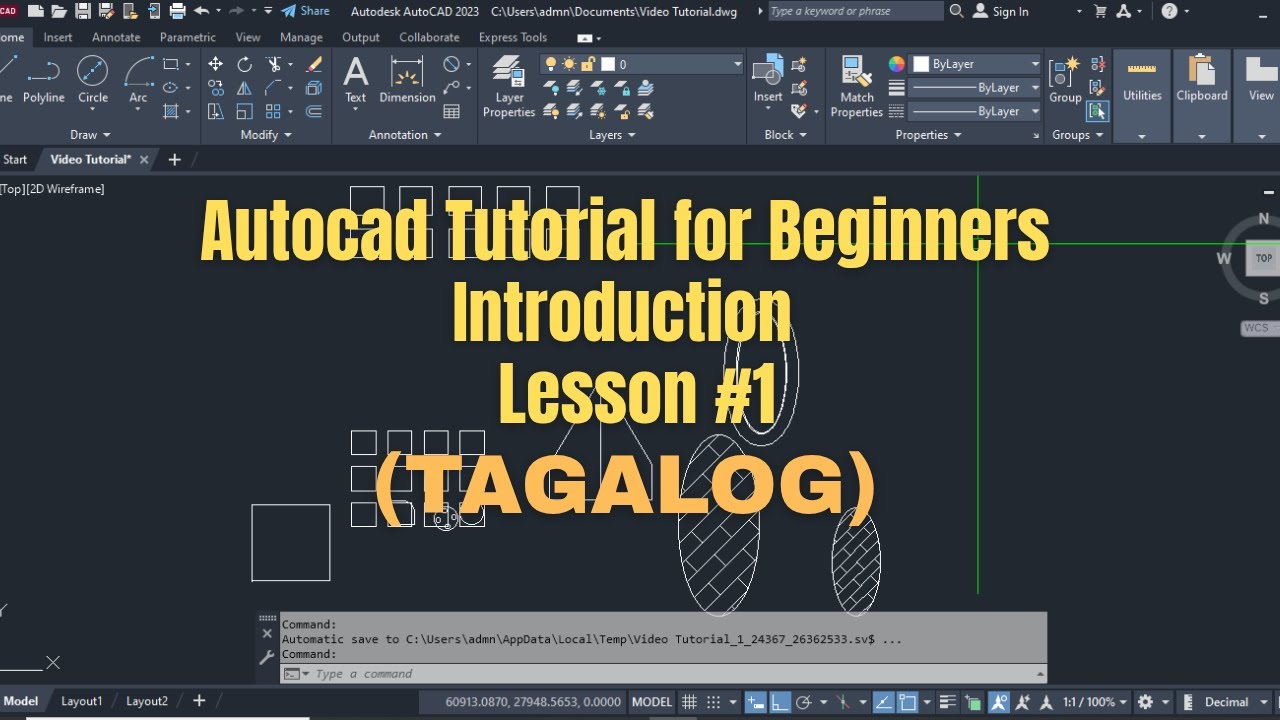The image size is (1280, 720).
Task: Open the Layer Properties manager
Action: (509, 87)
